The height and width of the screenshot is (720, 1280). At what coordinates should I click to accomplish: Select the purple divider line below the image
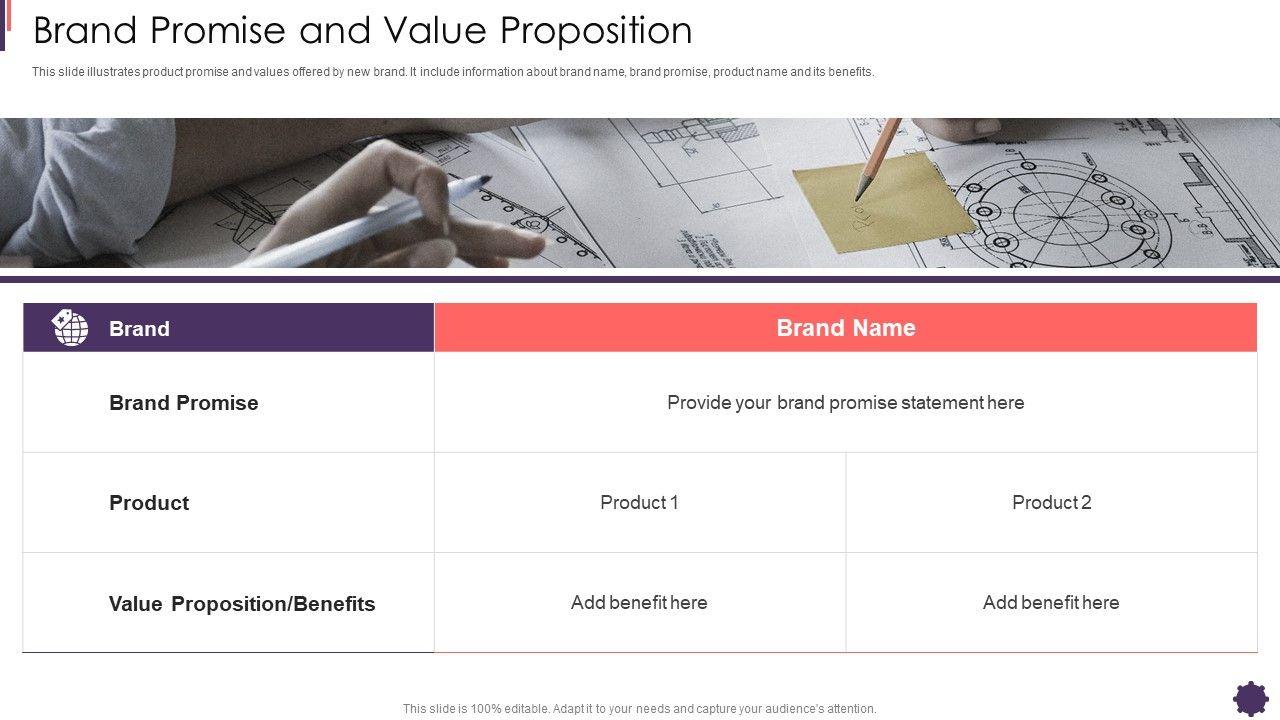[640, 279]
